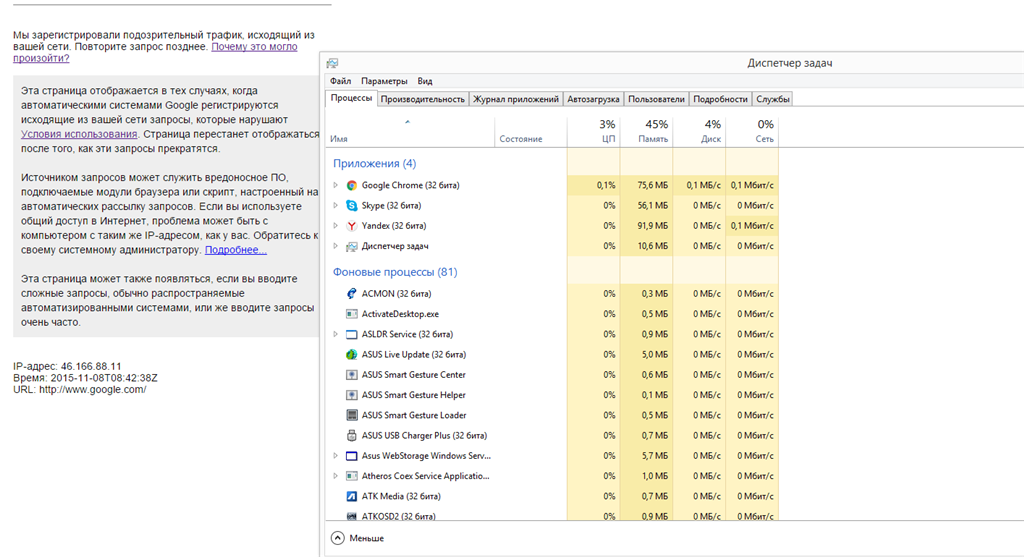Select the Фоновые процессы (81) group header

395,272
